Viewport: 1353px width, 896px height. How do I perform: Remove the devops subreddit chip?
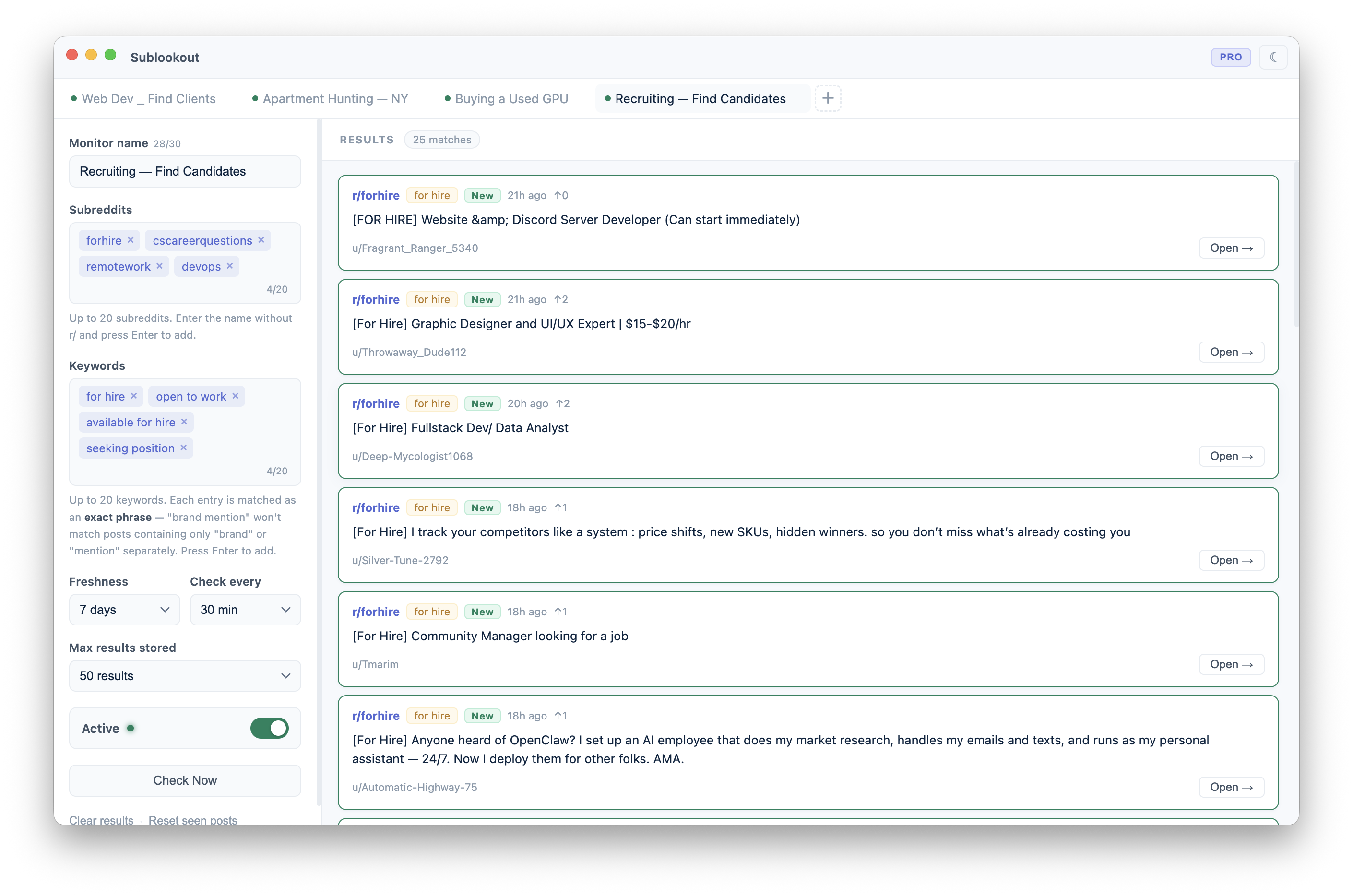pos(230,266)
